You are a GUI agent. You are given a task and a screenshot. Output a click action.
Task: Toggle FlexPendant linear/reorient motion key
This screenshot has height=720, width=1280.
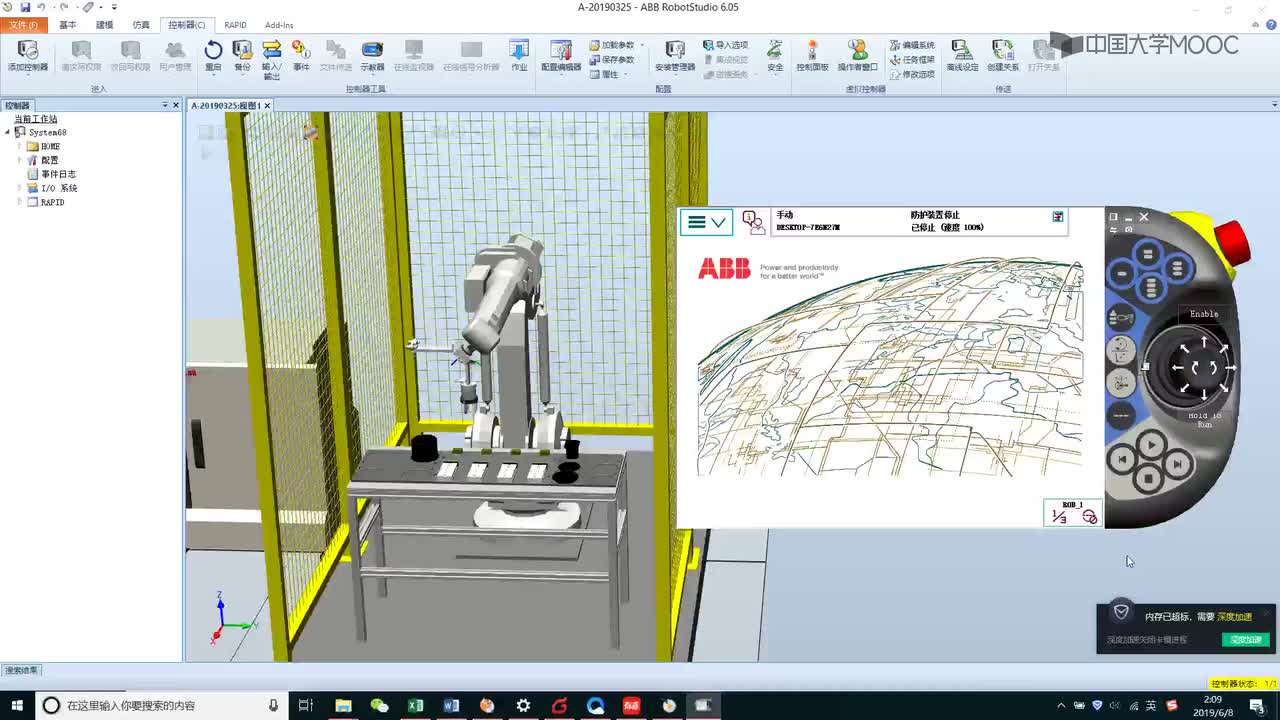(1120, 349)
